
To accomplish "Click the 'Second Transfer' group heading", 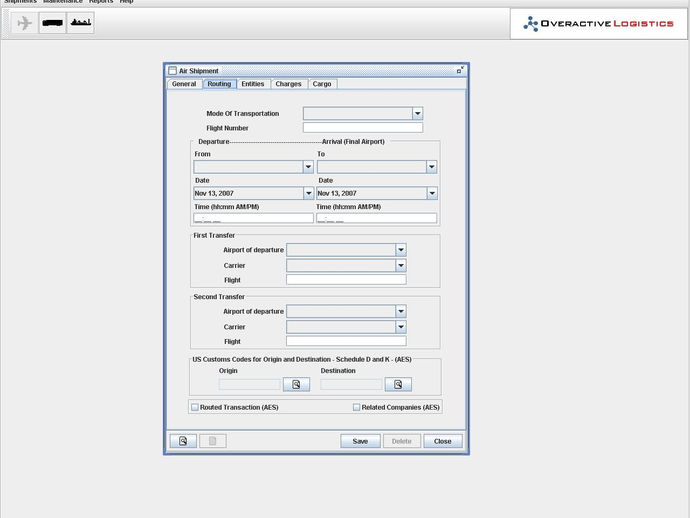I will [219, 297].
